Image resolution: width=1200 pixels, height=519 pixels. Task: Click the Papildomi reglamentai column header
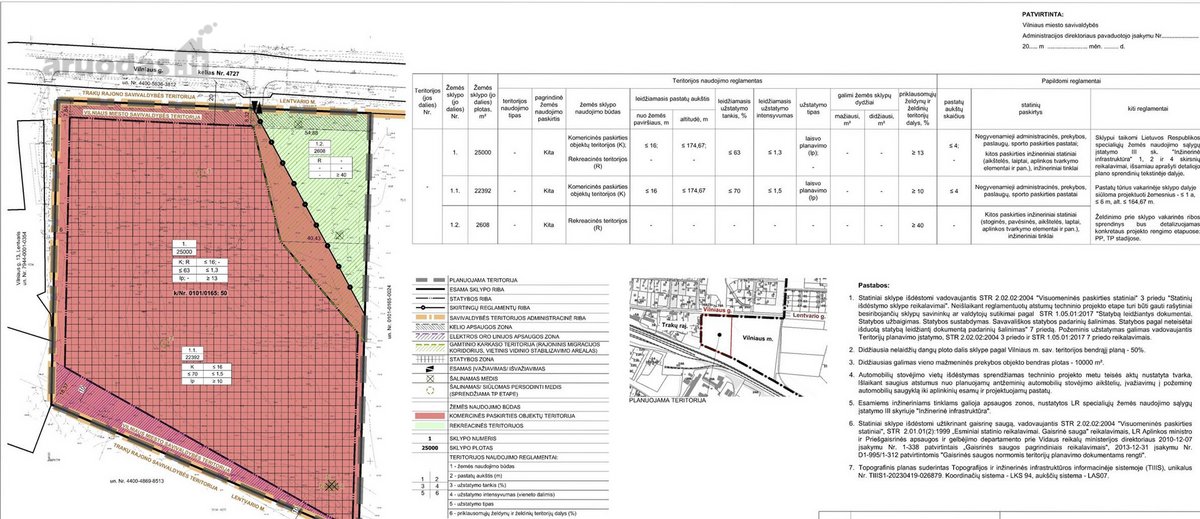click(1068, 79)
